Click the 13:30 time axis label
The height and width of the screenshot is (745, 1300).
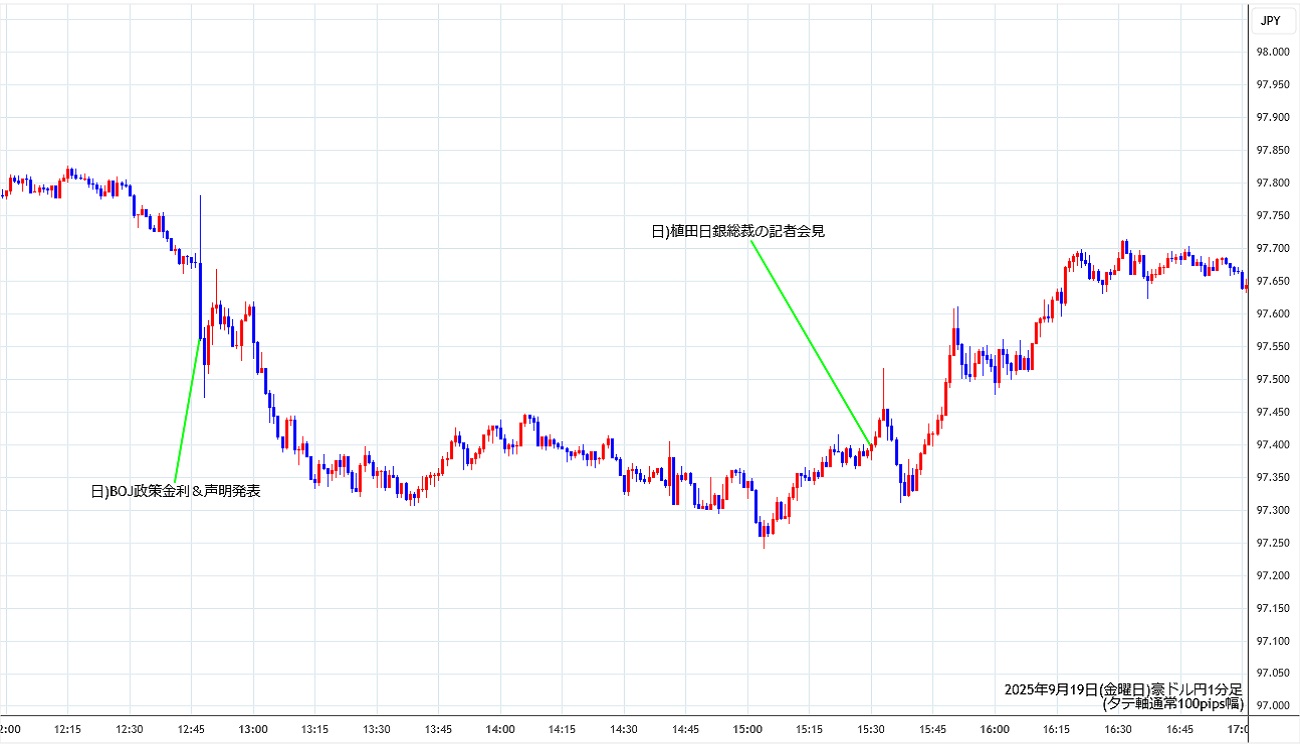[377, 729]
